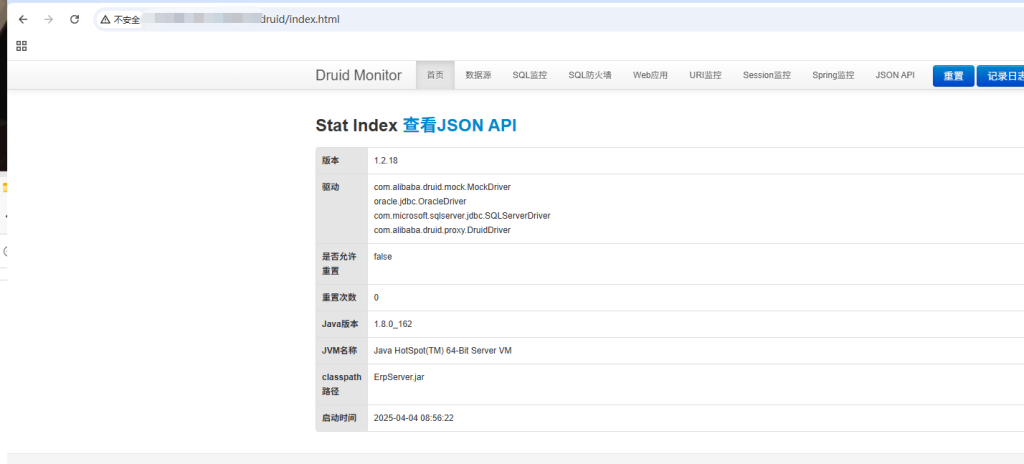Open the Spring监控 tab
Viewport: 1024px width, 464px height.
[833, 75]
